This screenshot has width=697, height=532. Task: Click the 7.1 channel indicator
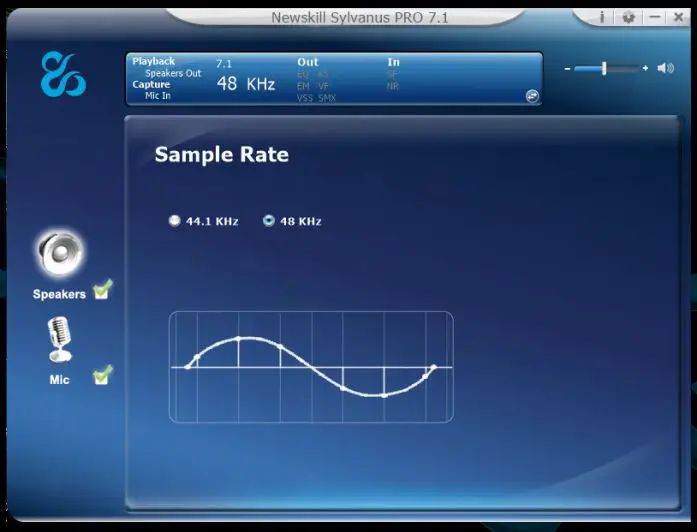(x=224, y=64)
